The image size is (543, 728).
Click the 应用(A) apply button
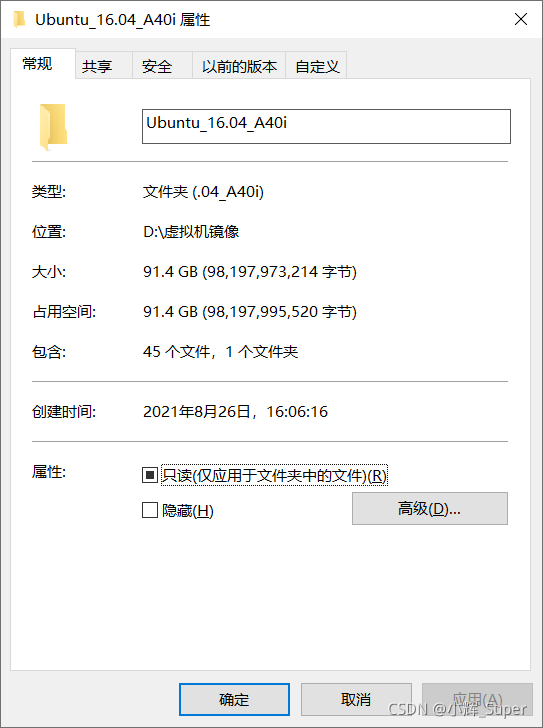(x=477, y=699)
